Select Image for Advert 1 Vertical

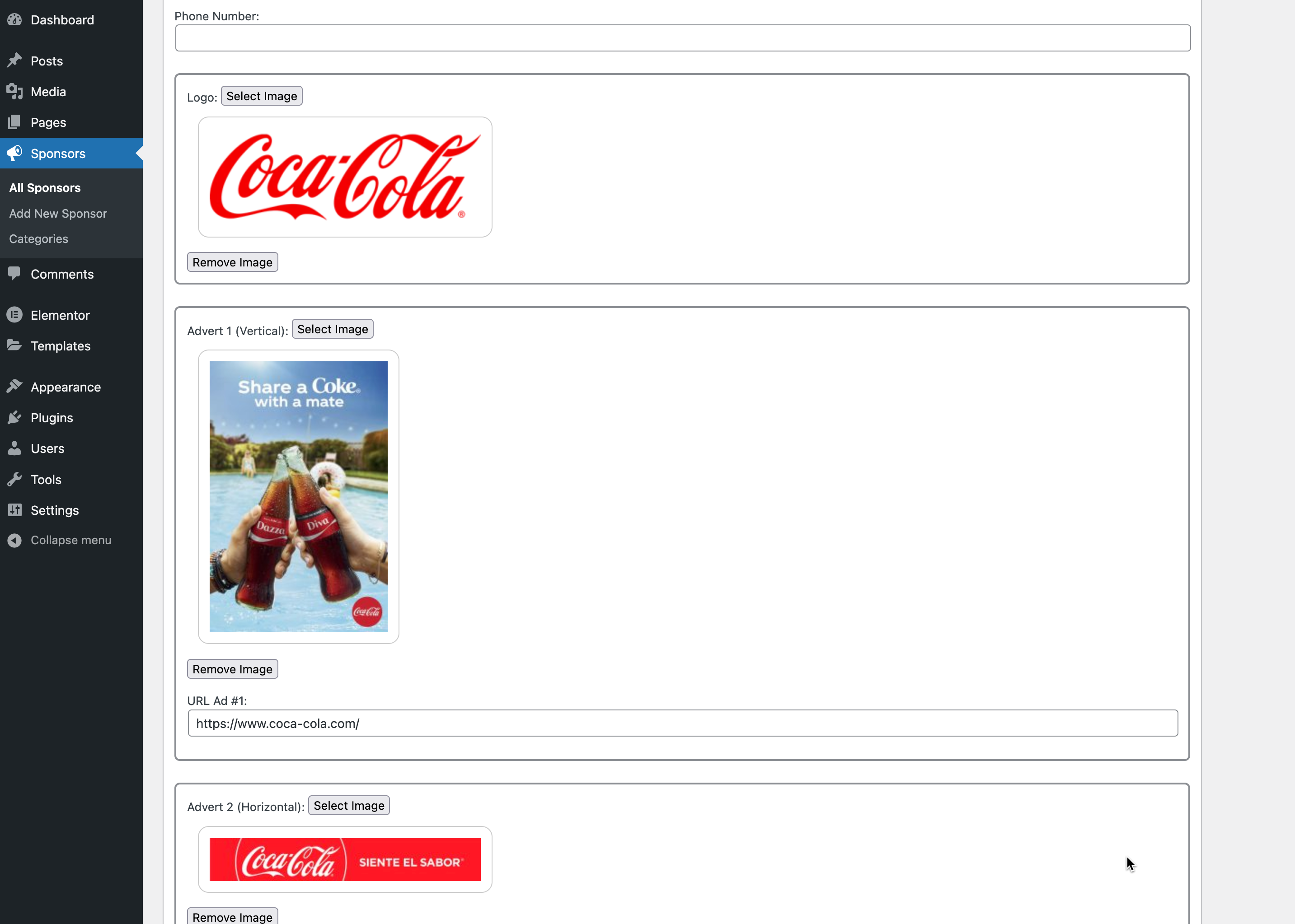tap(333, 329)
